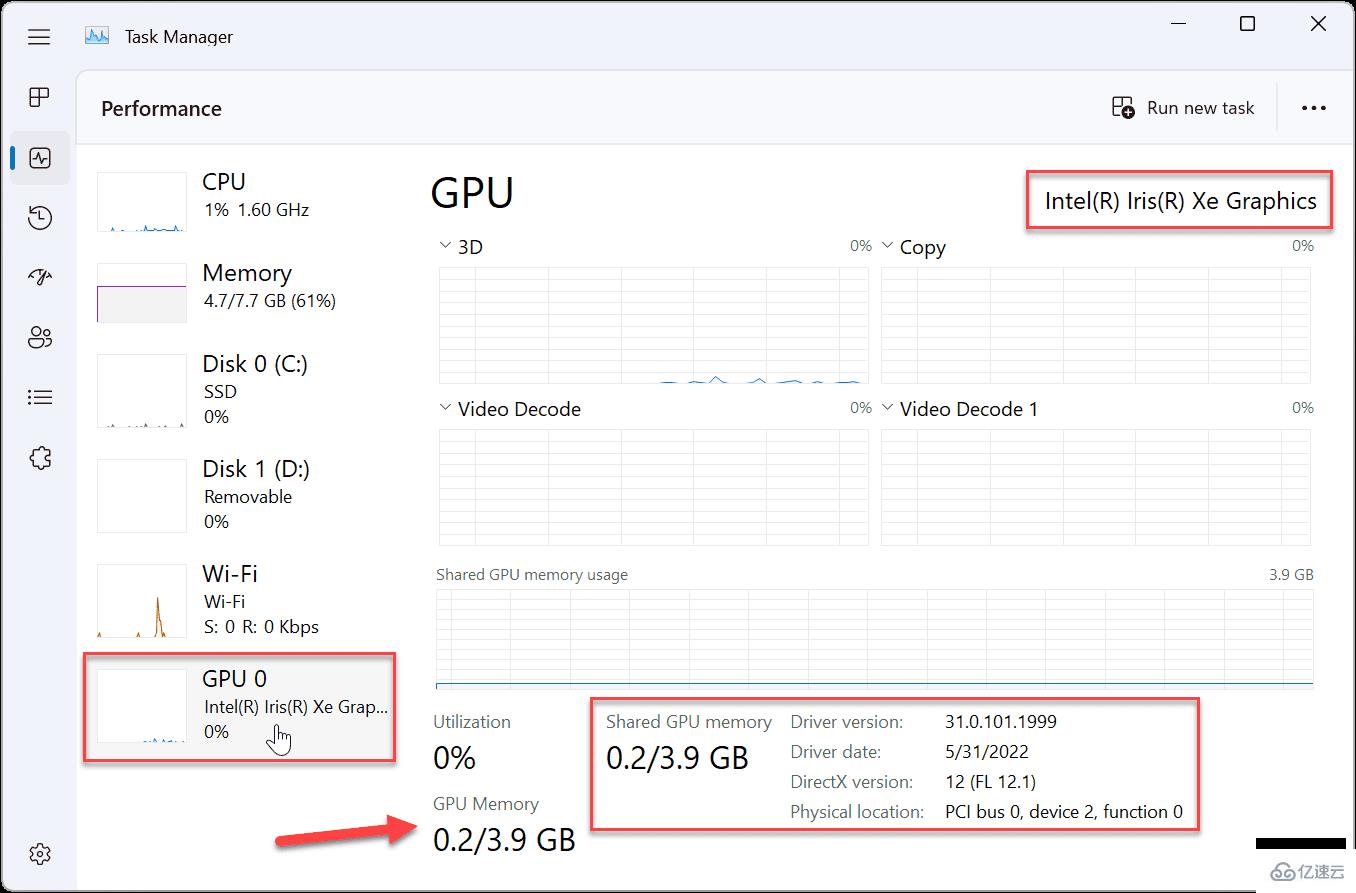The image size is (1356, 893).
Task: Open the Details list icon
Action: pyautogui.click(x=40, y=398)
